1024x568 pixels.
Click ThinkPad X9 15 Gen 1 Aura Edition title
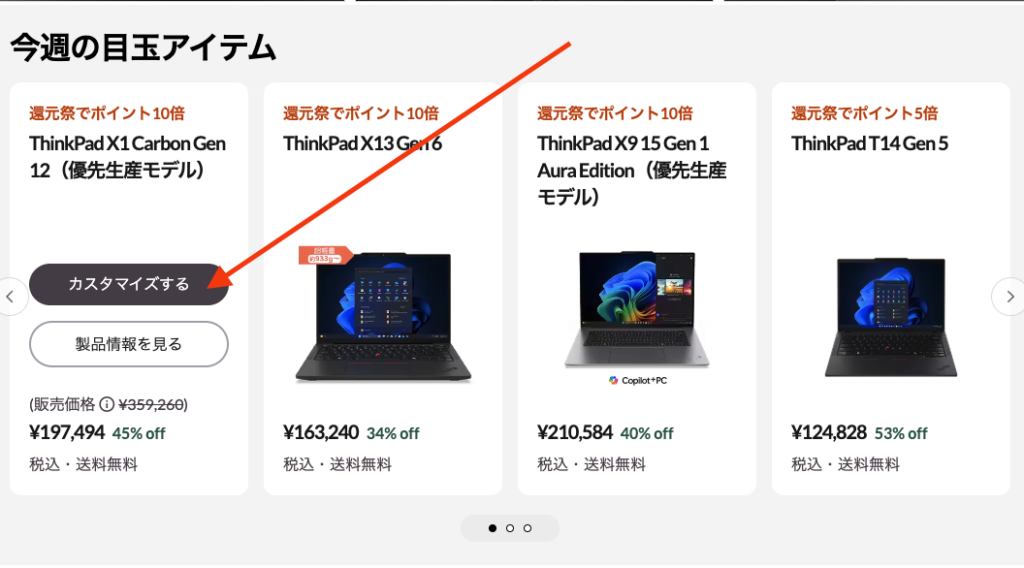632,170
